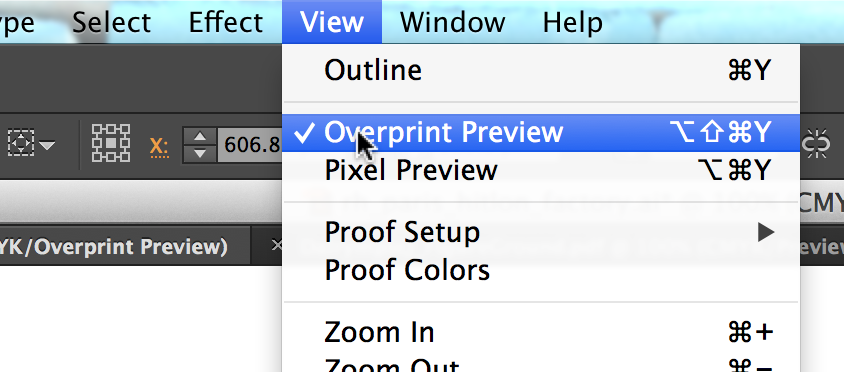Open dropdown arrow beside the transform icon
The width and height of the screenshot is (844, 372).
click(x=47, y=145)
